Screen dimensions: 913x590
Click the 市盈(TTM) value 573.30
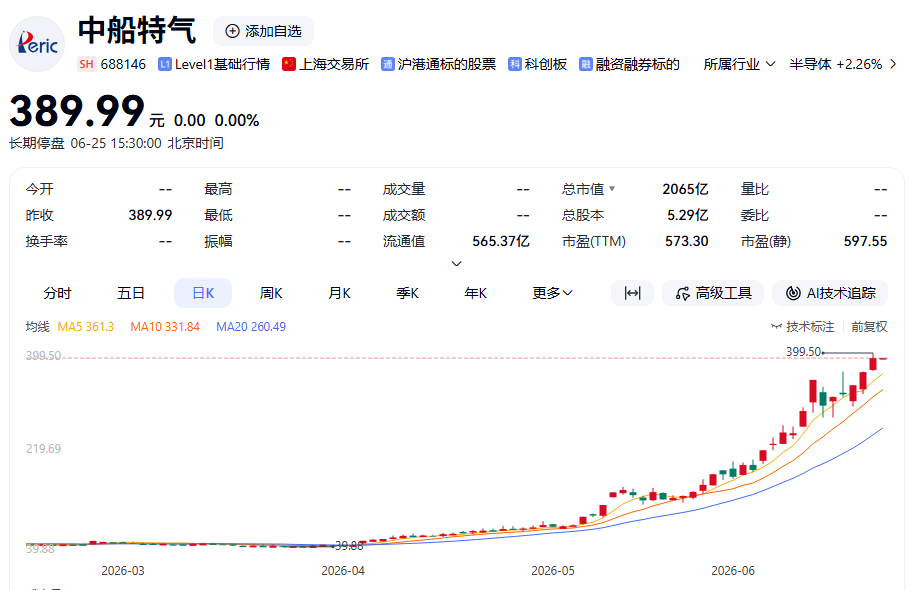point(686,241)
